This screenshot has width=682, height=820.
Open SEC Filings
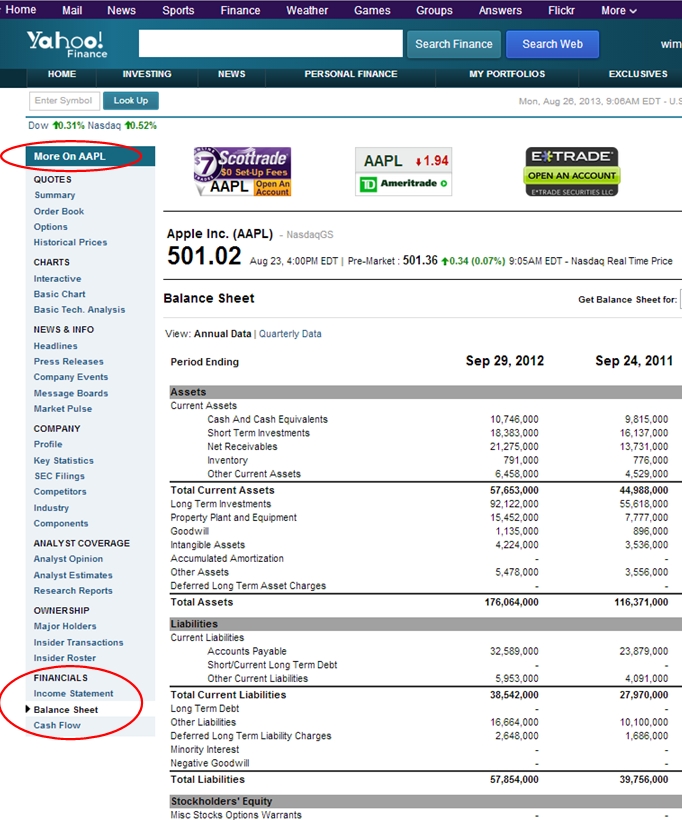(x=59, y=476)
